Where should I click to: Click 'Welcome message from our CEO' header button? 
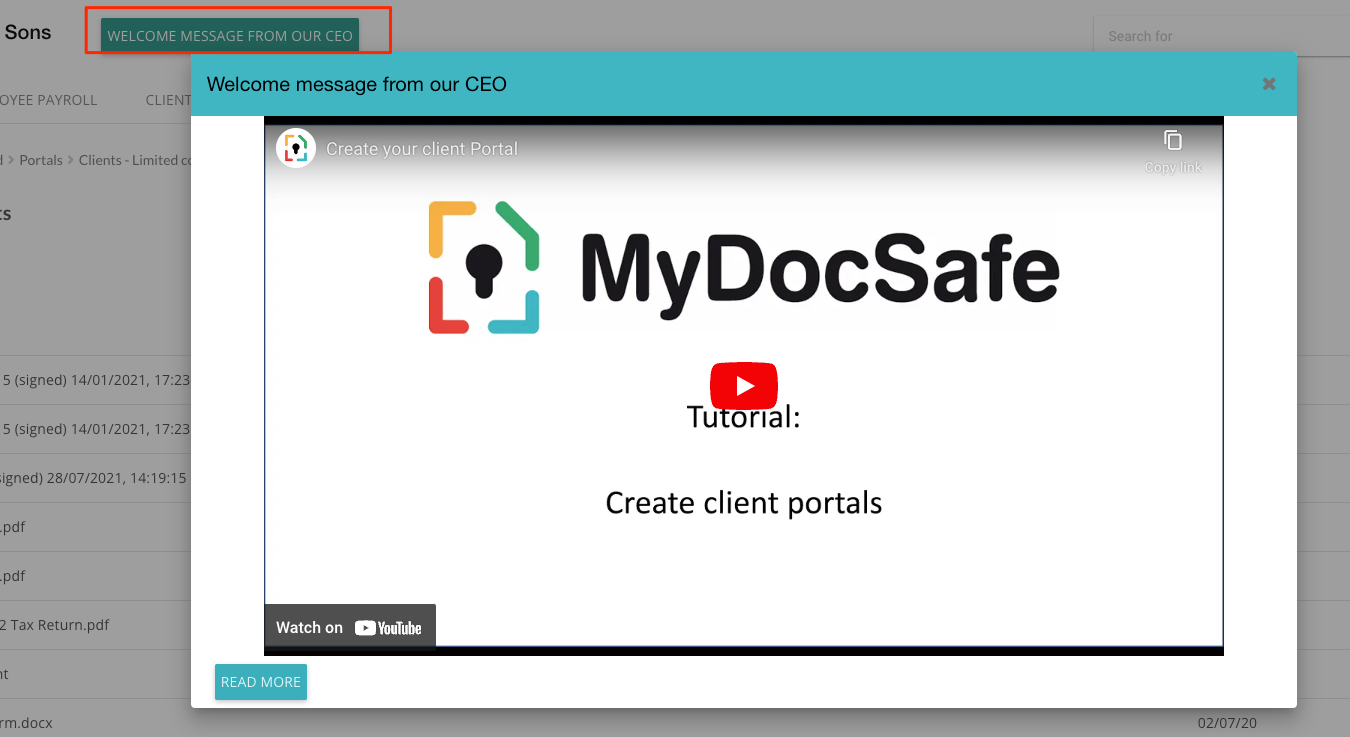pyautogui.click(x=230, y=36)
